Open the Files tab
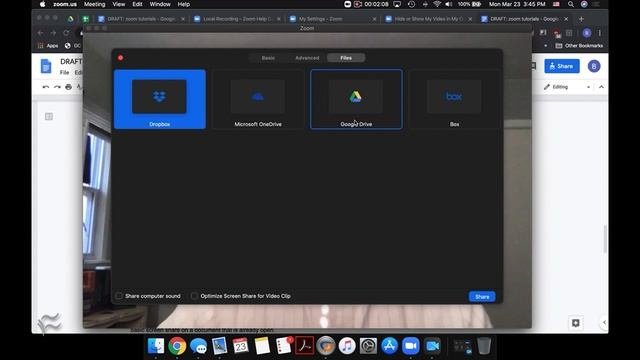 [x=346, y=58]
